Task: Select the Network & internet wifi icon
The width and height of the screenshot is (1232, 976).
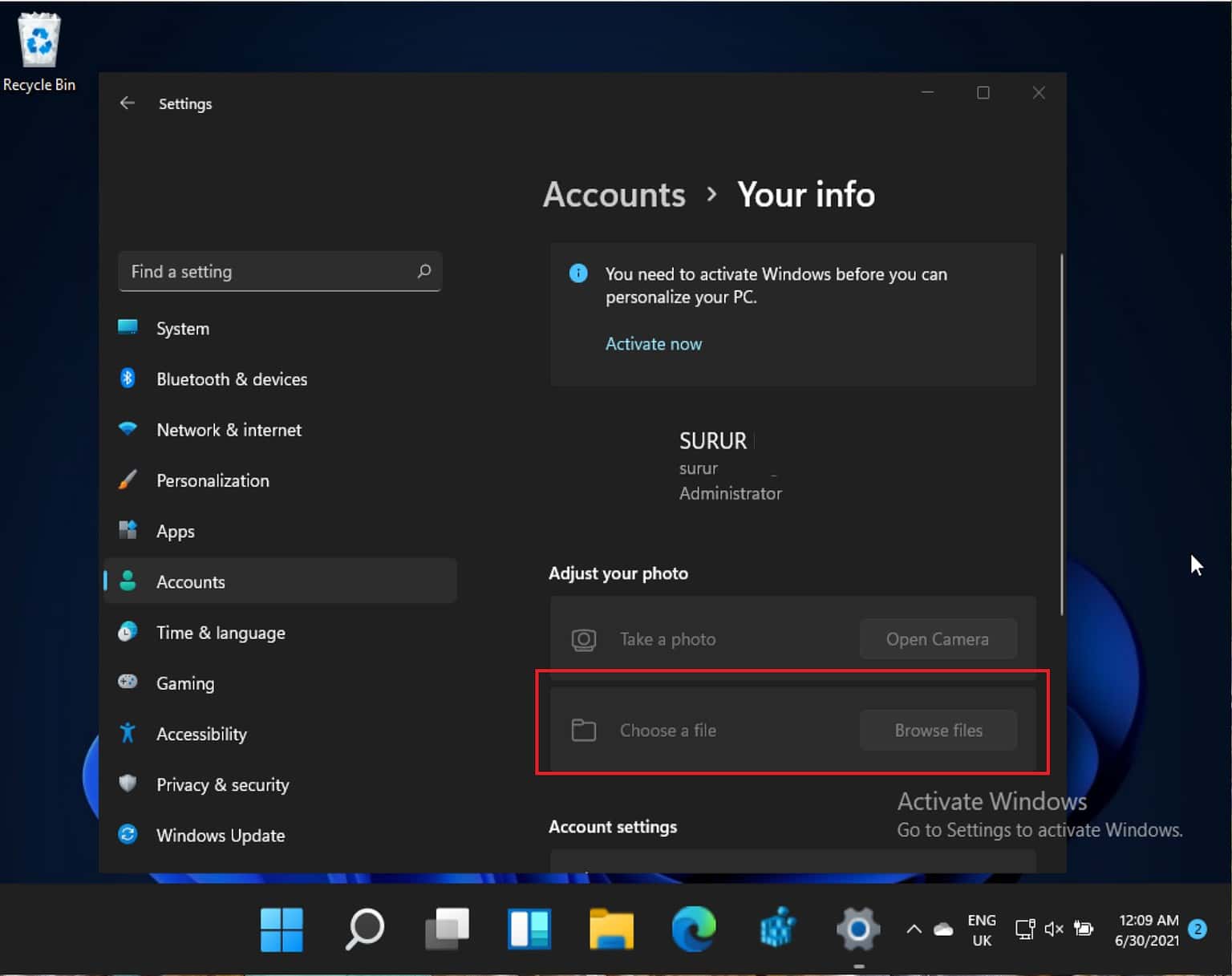Action: point(128,430)
